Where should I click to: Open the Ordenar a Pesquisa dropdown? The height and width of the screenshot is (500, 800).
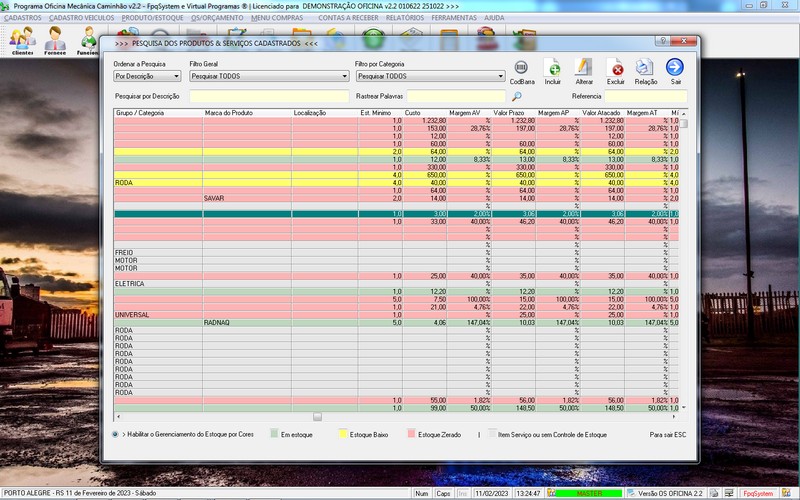click(147, 76)
